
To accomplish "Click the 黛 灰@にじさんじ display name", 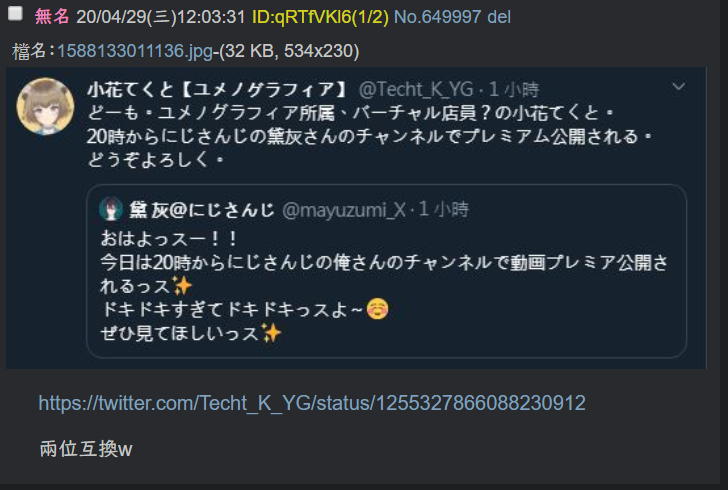I will point(202,210).
